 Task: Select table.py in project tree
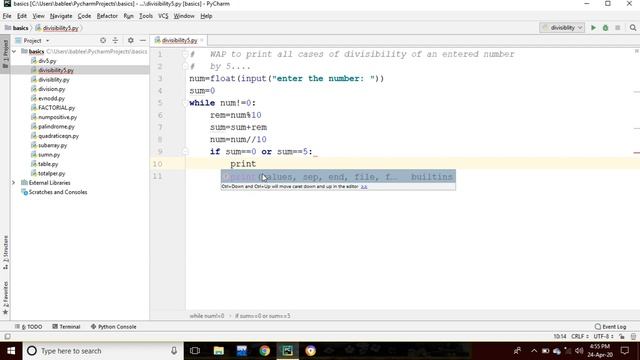coord(48,164)
